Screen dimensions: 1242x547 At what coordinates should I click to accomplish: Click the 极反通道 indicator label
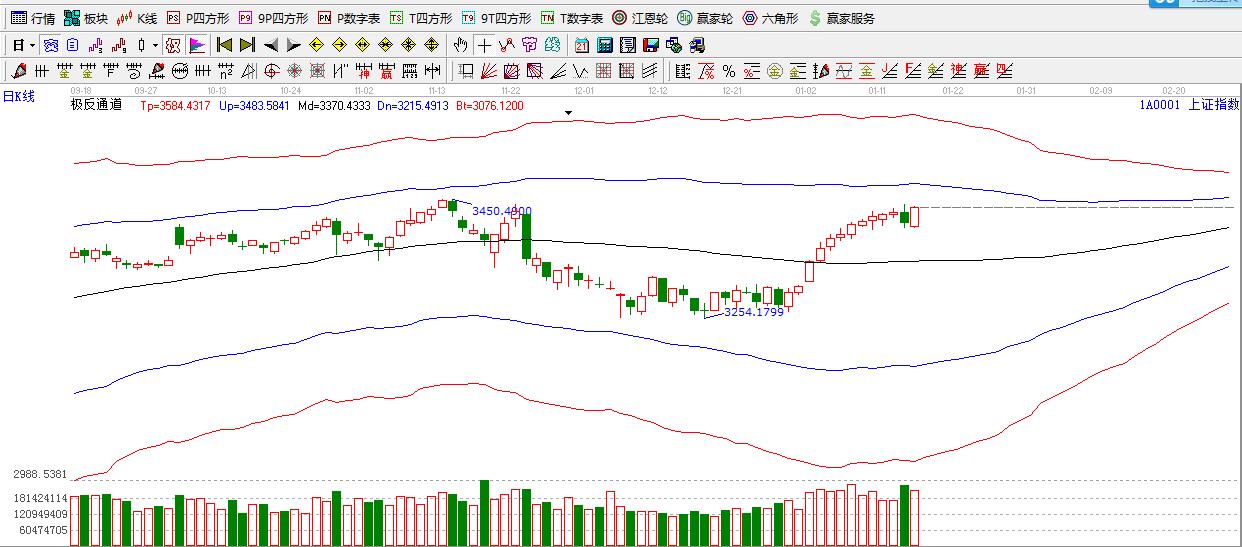[x=96, y=105]
